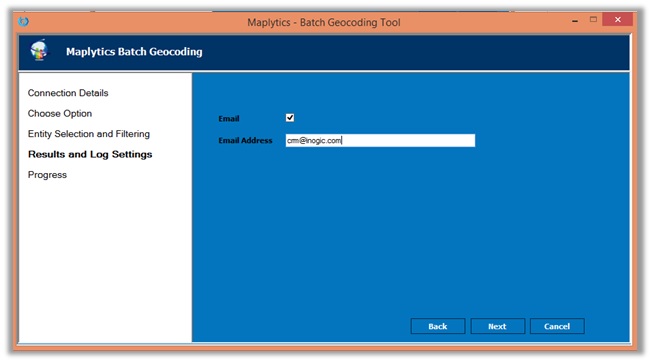The image size is (650, 362).
Task: Proceed with the Next button
Action: 497,326
